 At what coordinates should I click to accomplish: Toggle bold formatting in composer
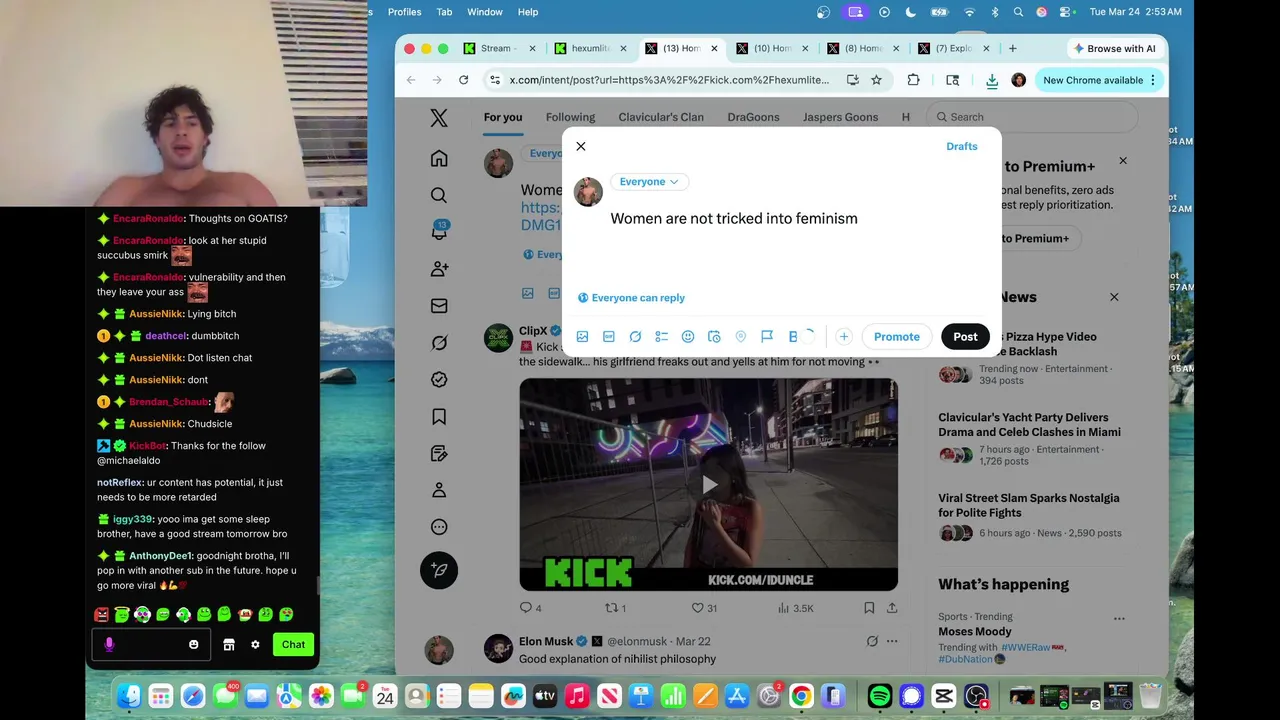[x=793, y=337]
